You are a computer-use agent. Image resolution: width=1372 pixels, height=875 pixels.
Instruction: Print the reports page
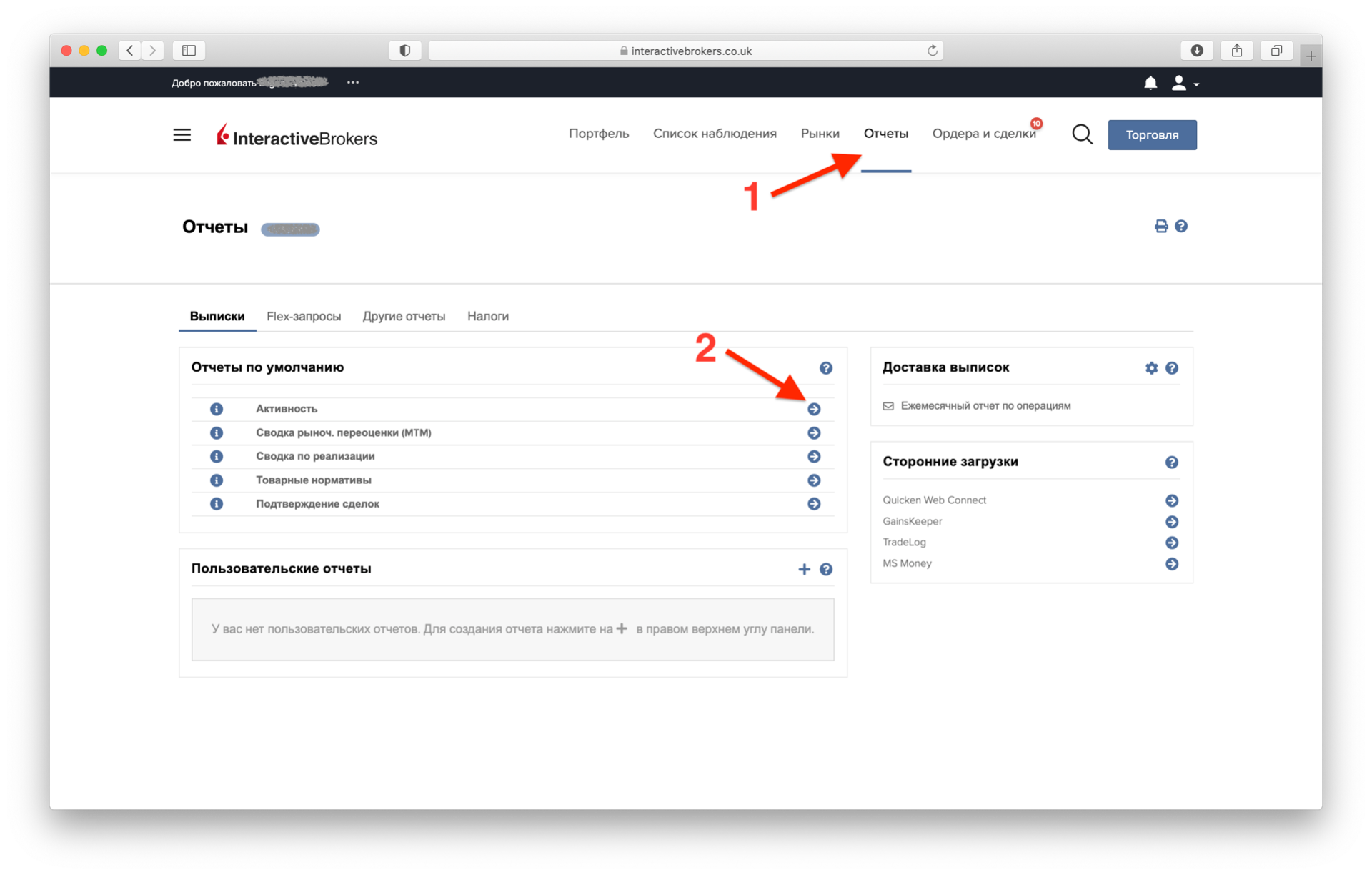pos(1160,227)
